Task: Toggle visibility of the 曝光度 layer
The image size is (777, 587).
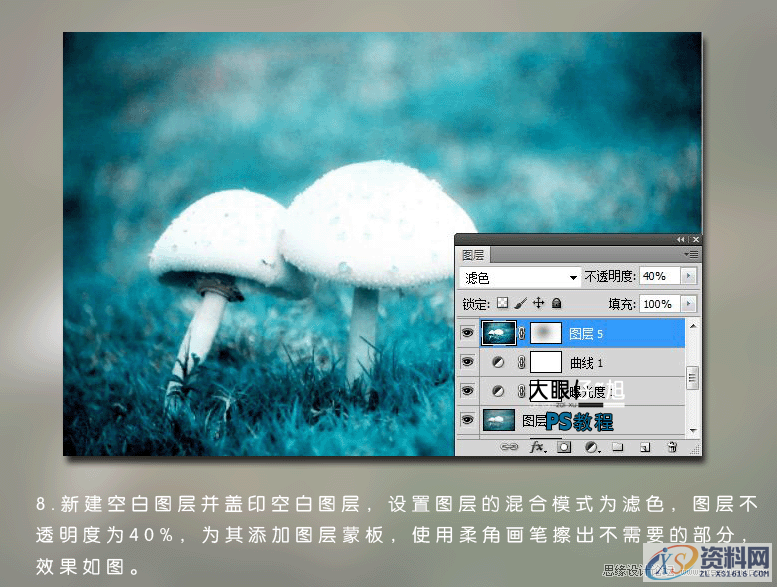Action: tap(467, 391)
